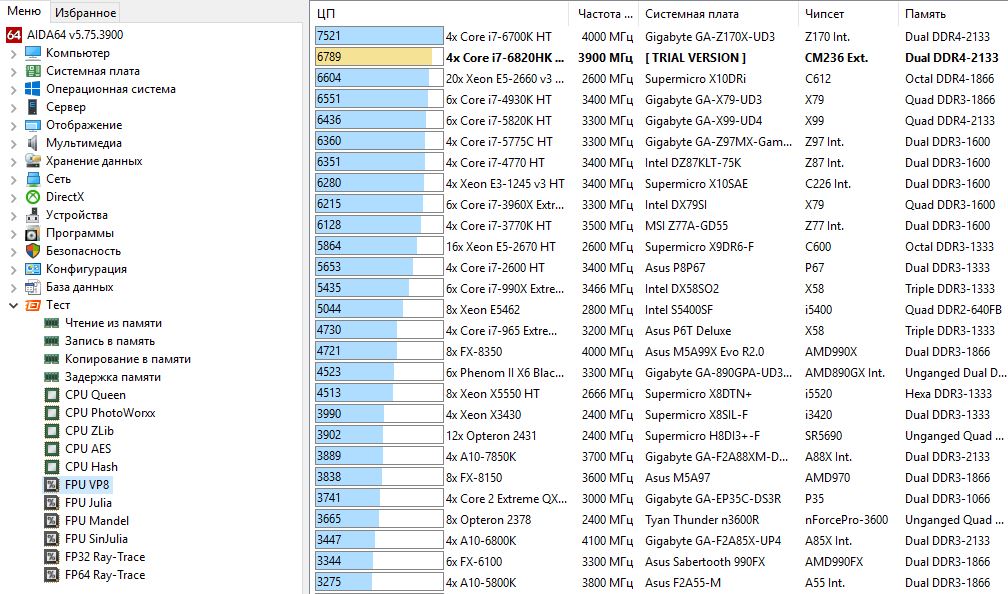Sort by the Системная плата column header
Image resolution: width=1008 pixels, height=594 pixels.
719,14
